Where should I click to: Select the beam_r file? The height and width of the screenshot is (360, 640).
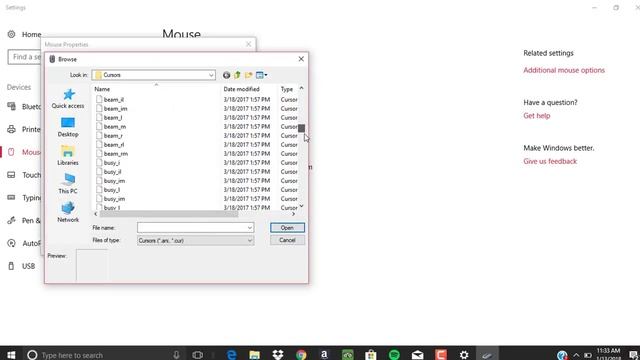click(113, 136)
